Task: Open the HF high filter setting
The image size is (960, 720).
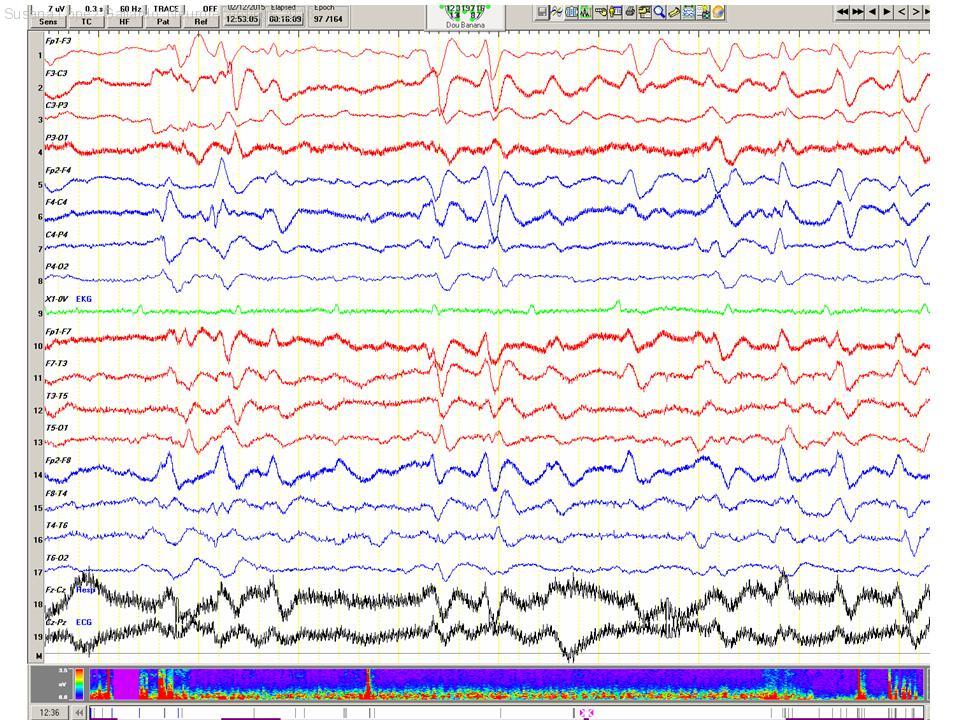Action: tap(125, 21)
